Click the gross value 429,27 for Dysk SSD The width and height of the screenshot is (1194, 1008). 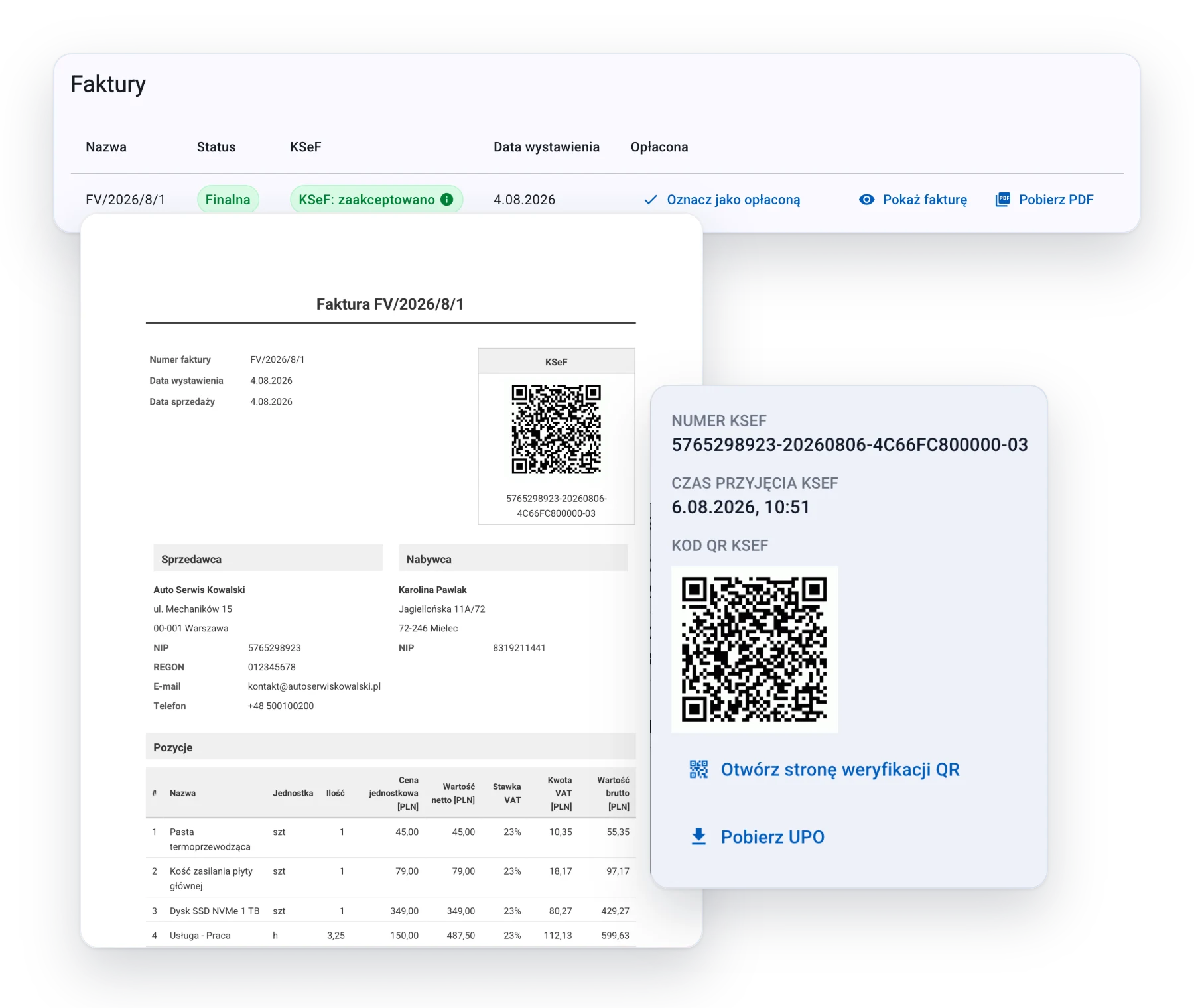616,911
